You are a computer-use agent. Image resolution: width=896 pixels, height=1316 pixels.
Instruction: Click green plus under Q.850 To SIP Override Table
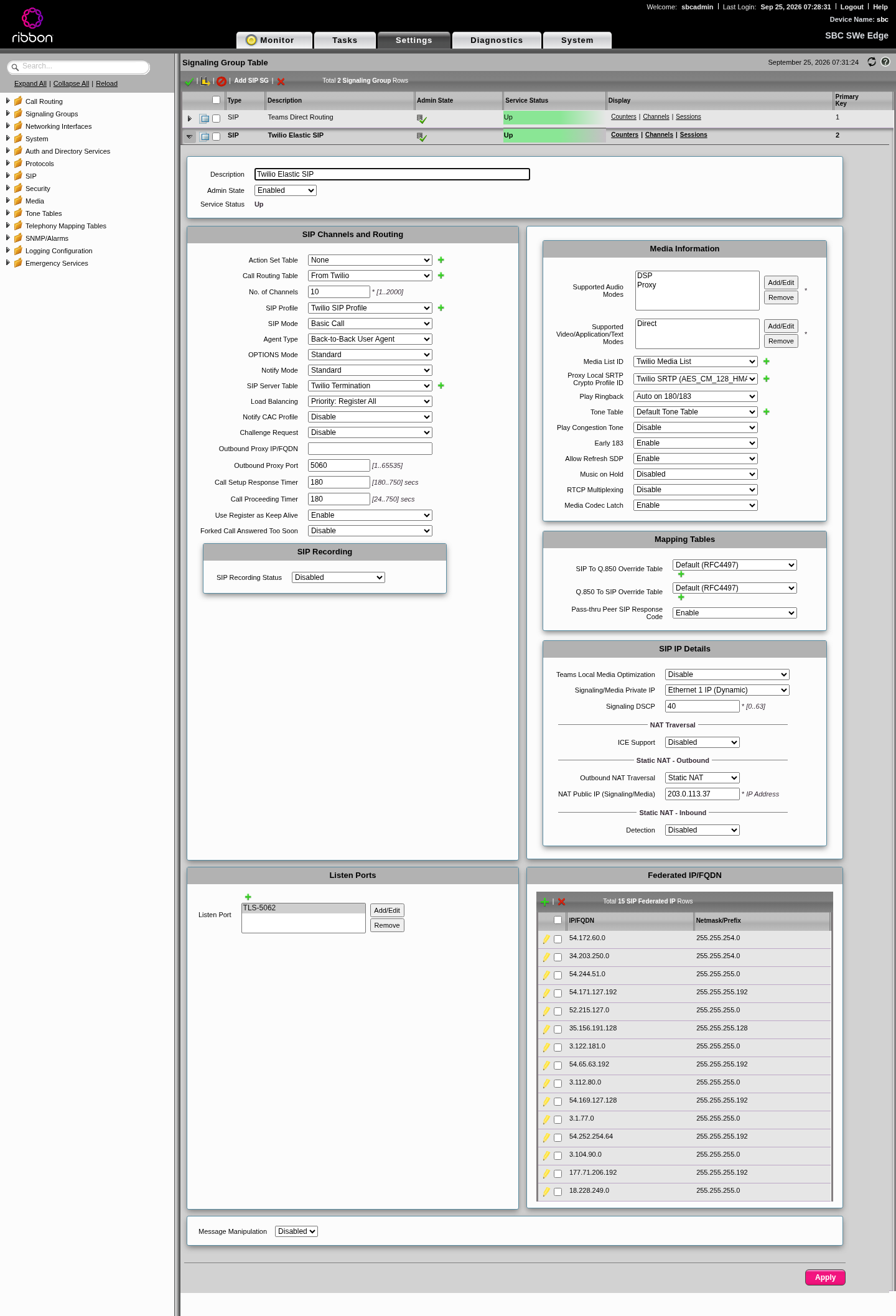681,597
